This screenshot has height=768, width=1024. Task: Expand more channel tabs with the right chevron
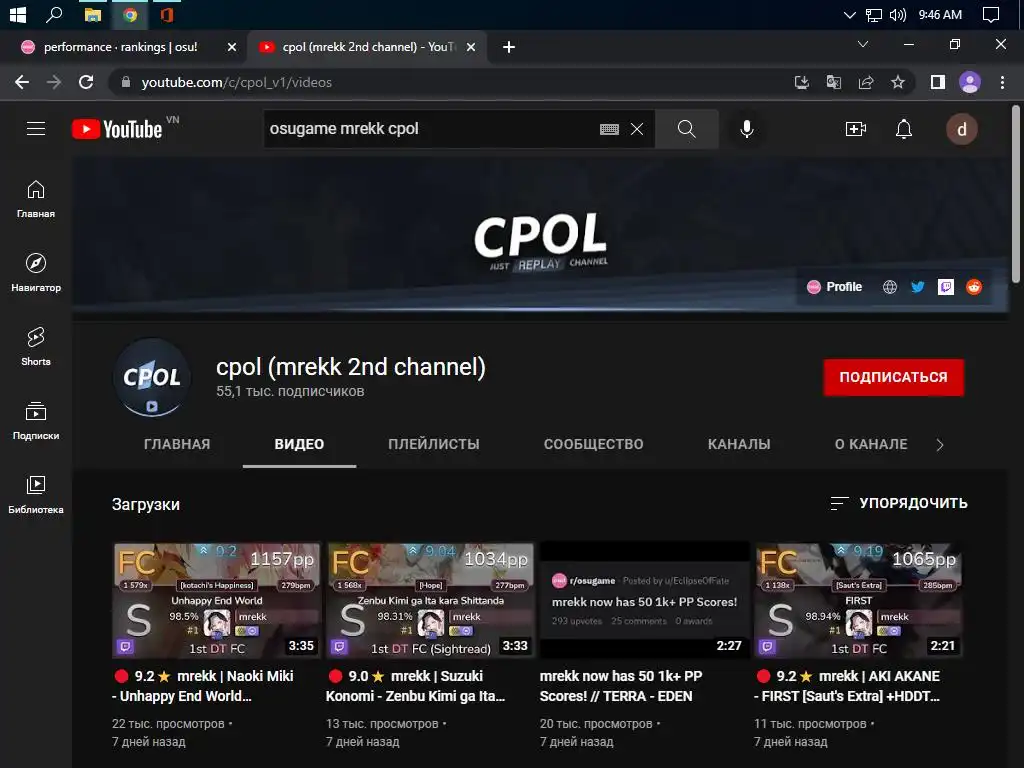[940, 445]
